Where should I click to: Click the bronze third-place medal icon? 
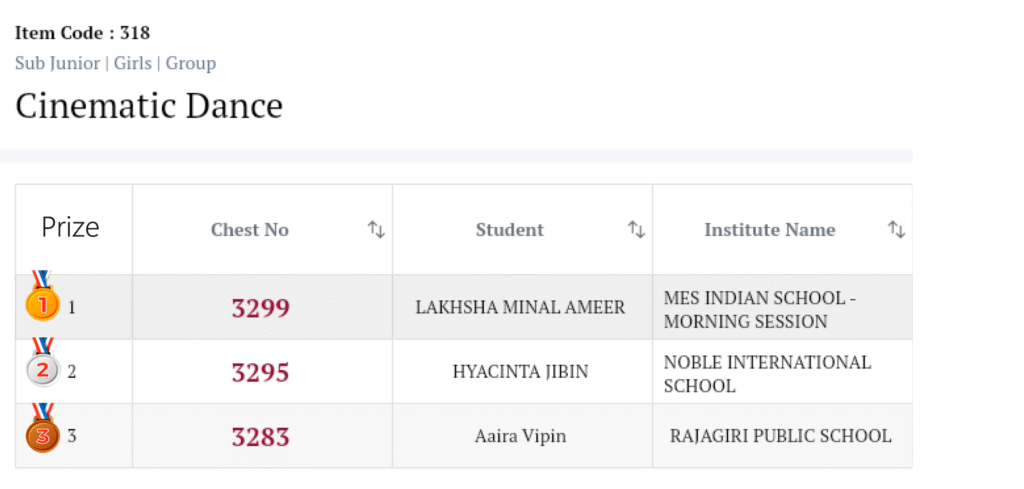(x=42, y=432)
